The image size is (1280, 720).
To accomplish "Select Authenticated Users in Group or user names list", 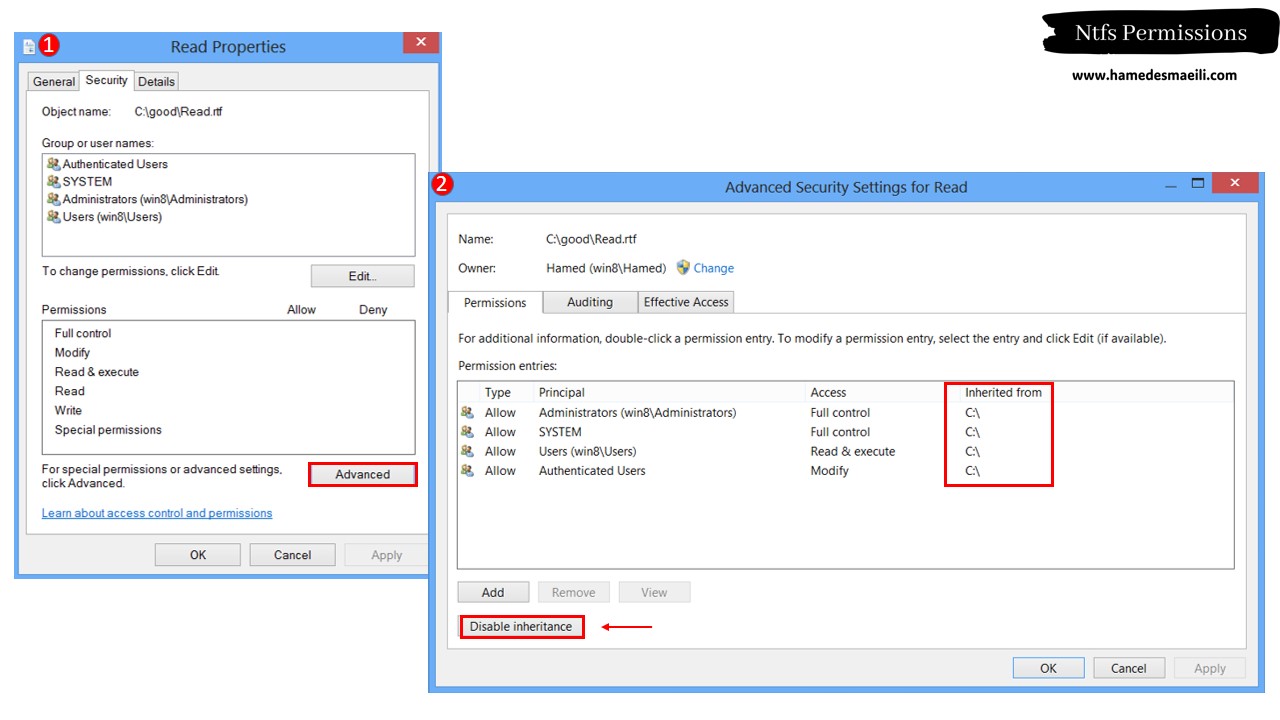I will point(115,164).
